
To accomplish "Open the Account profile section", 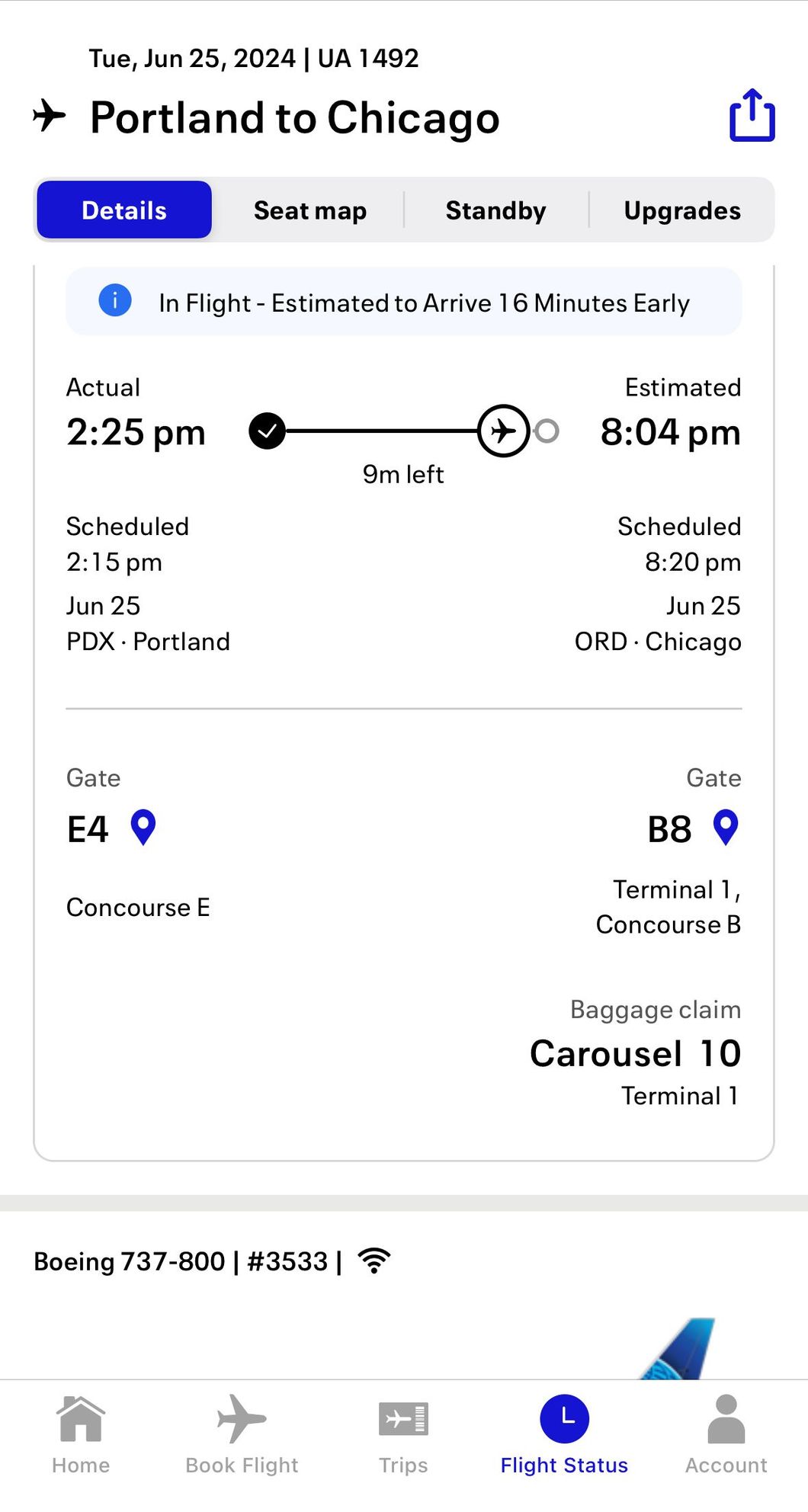I will (726, 1434).
